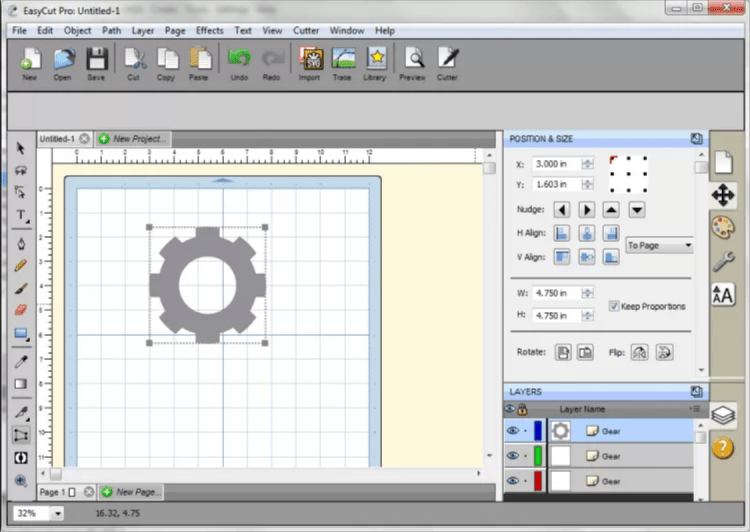Toggle visibility of the green Gear layer
750x532 pixels.
511,456
